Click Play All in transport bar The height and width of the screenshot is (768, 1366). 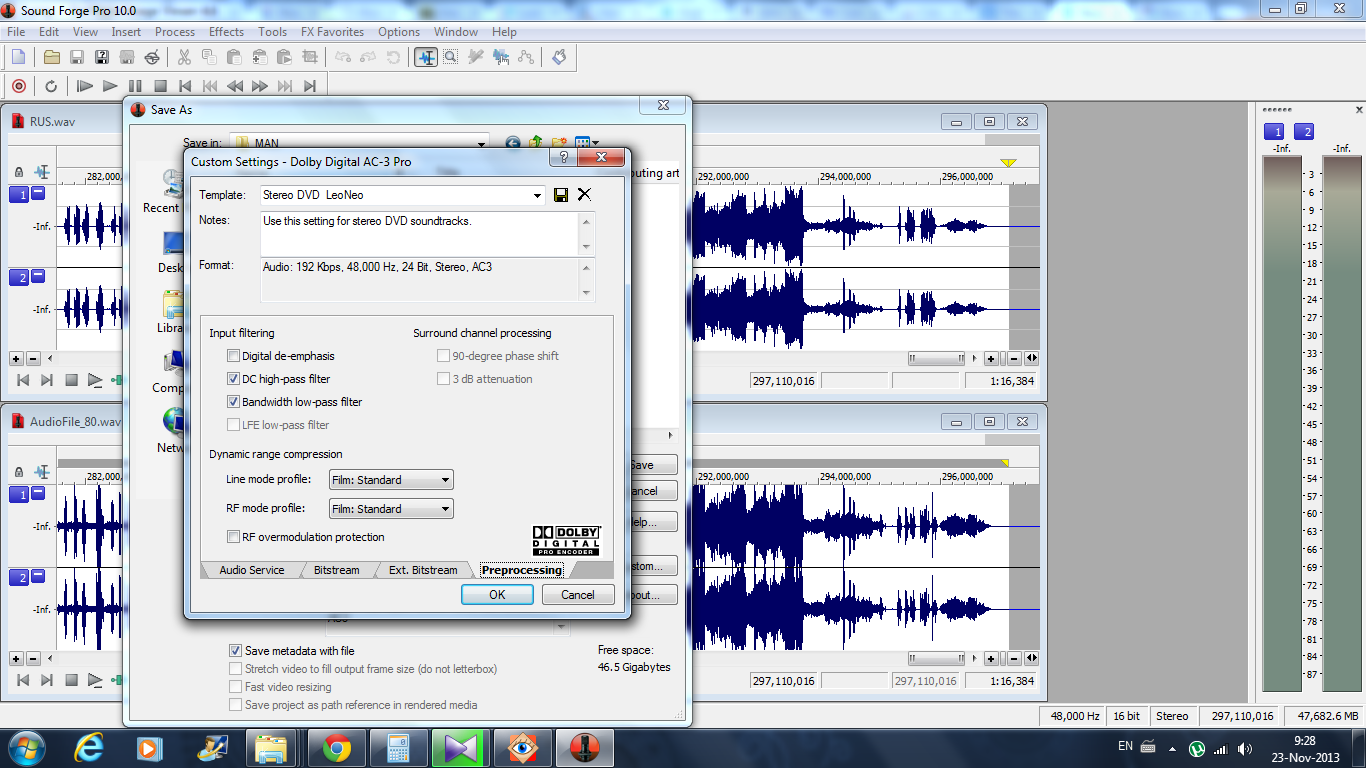click(x=85, y=86)
